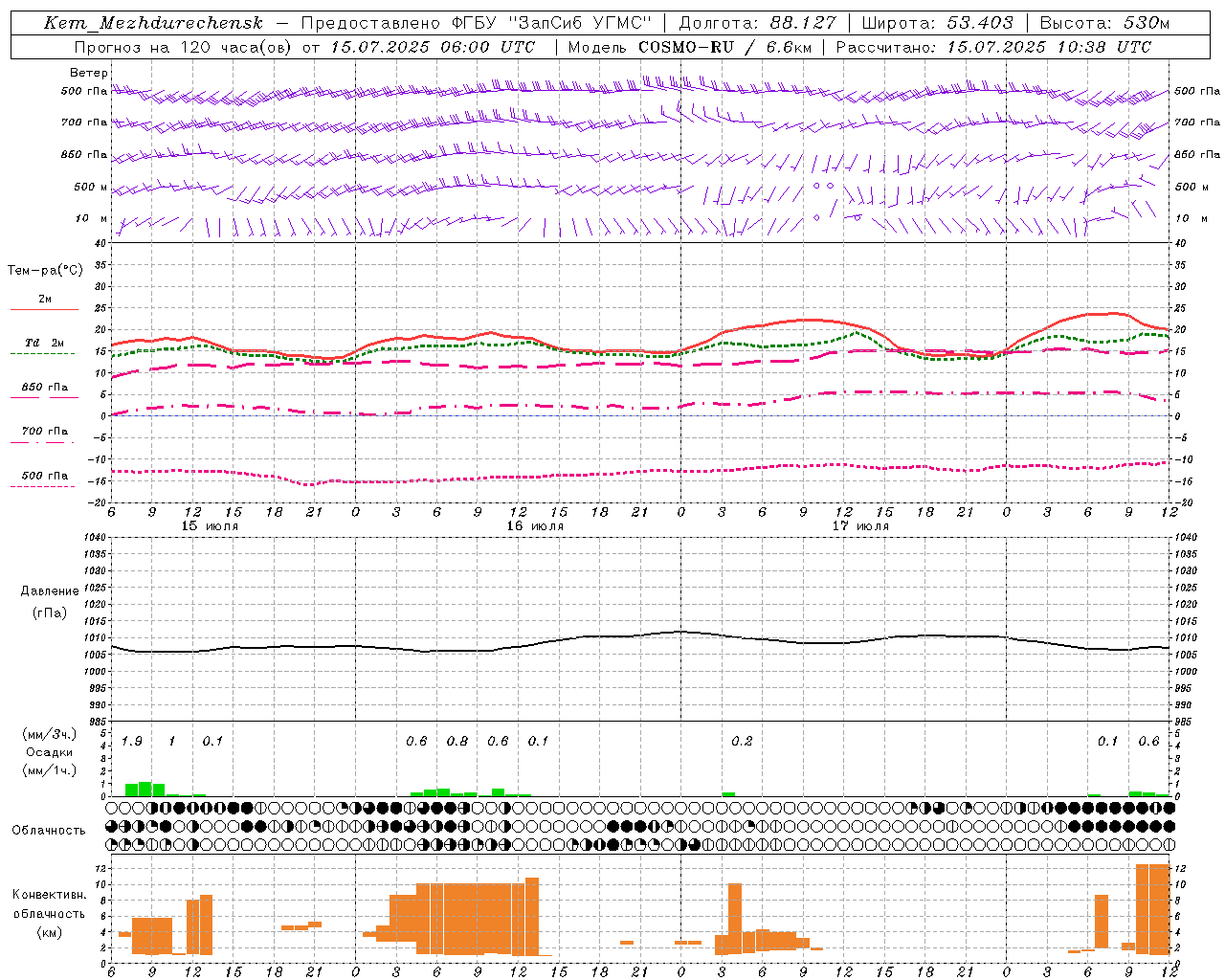Click the 'Конвективн.' convective cloud label

(49, 895)
